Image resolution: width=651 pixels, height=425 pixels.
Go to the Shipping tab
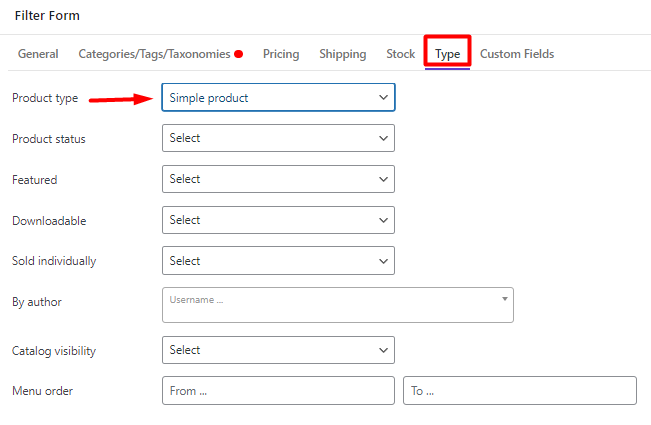pyautogui.click(x=343, y=54)
